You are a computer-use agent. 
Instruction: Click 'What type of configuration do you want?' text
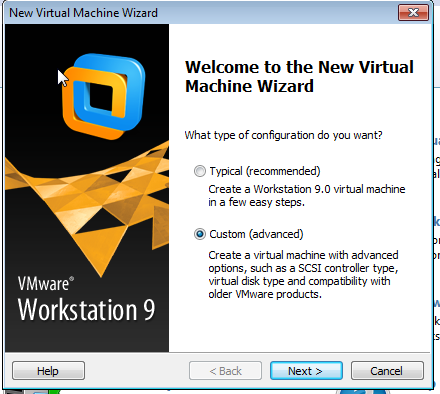tap(283, 135)
